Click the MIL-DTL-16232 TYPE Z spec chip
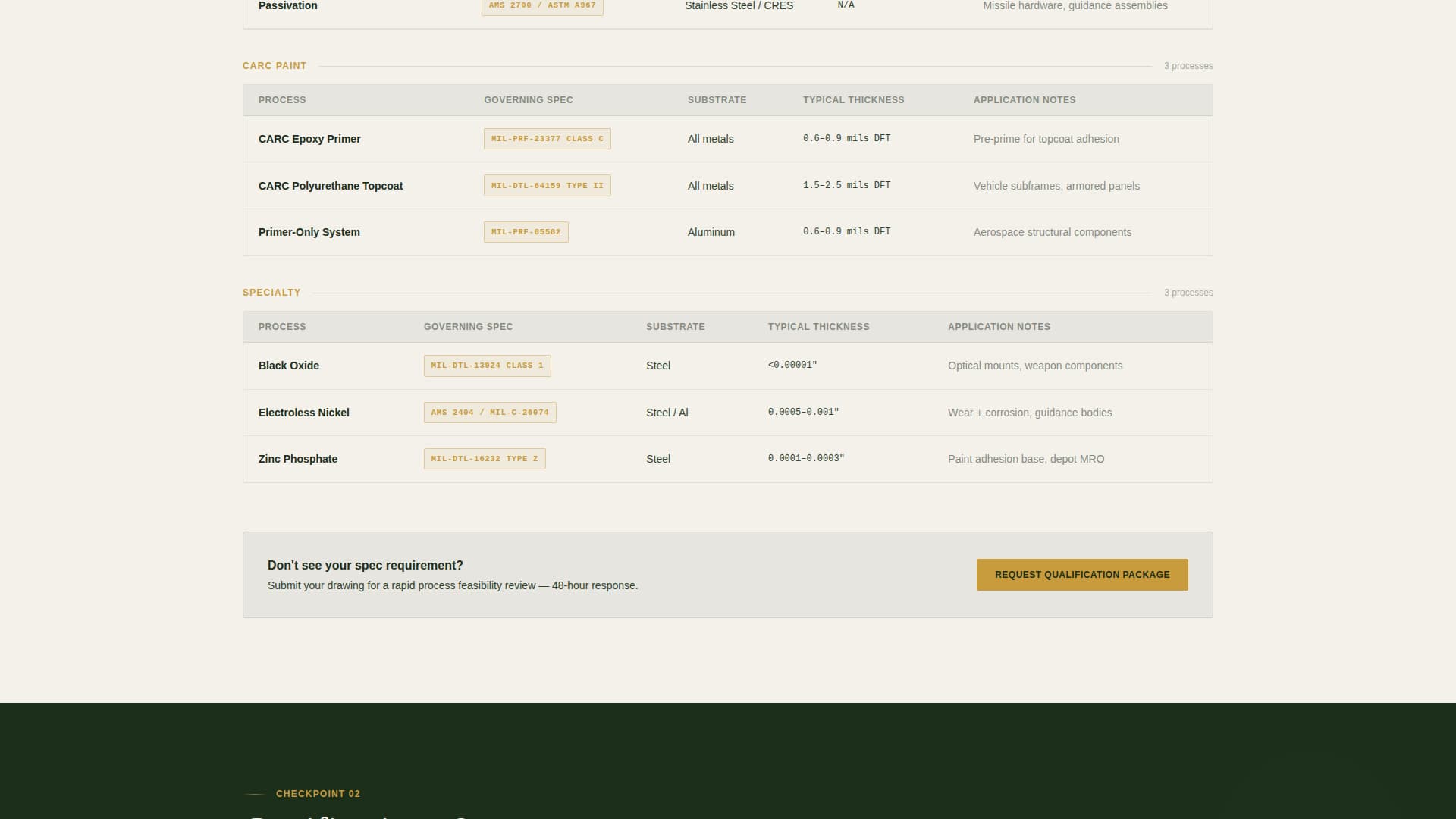 pos(484,458)
